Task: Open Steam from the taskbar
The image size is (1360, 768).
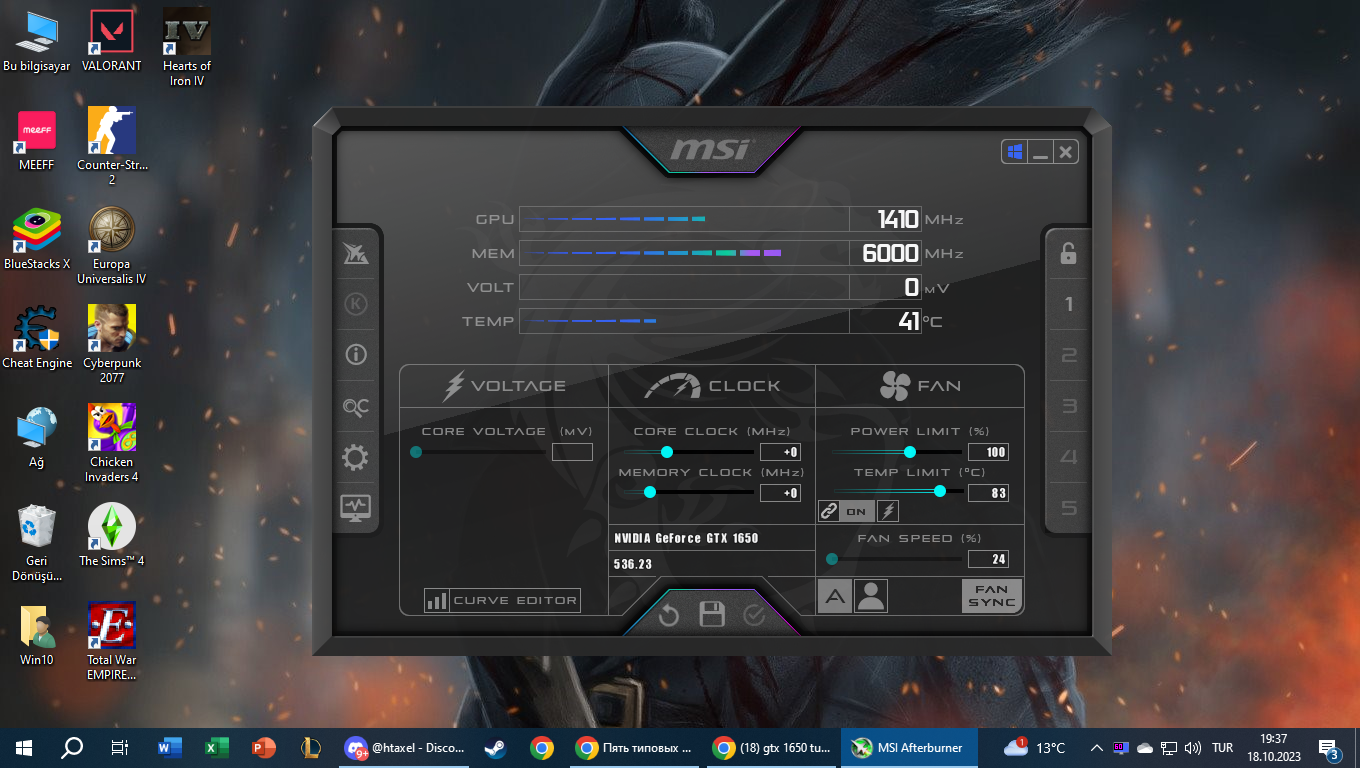Action: point(494,747)
